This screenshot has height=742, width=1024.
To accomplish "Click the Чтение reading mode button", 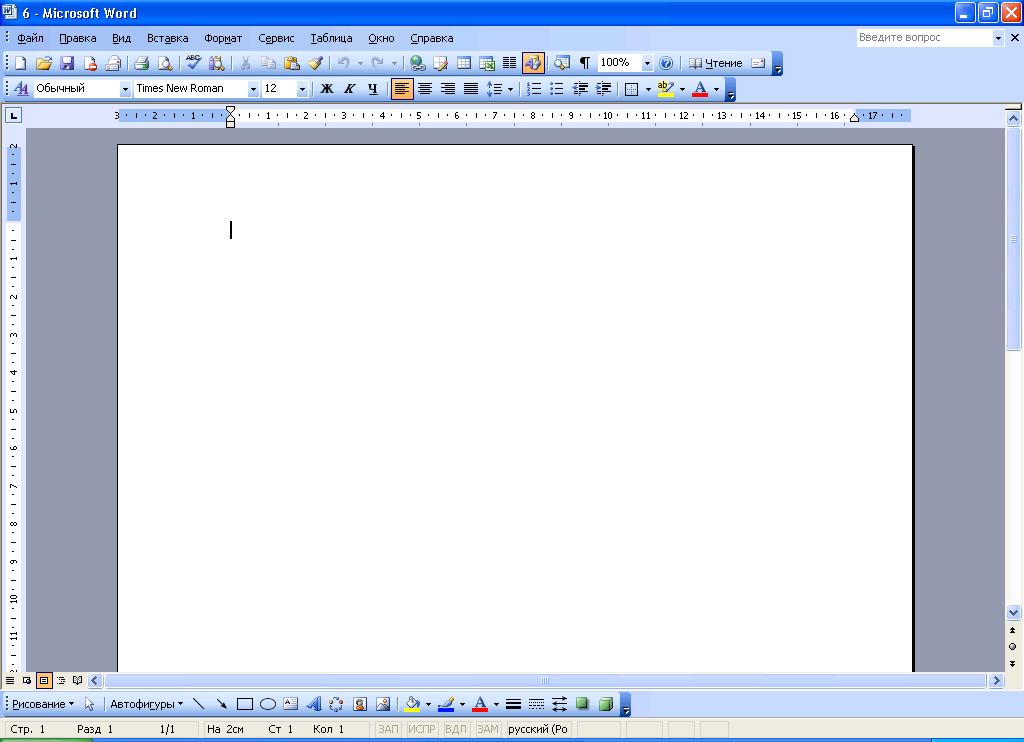I will click(716, 63).
